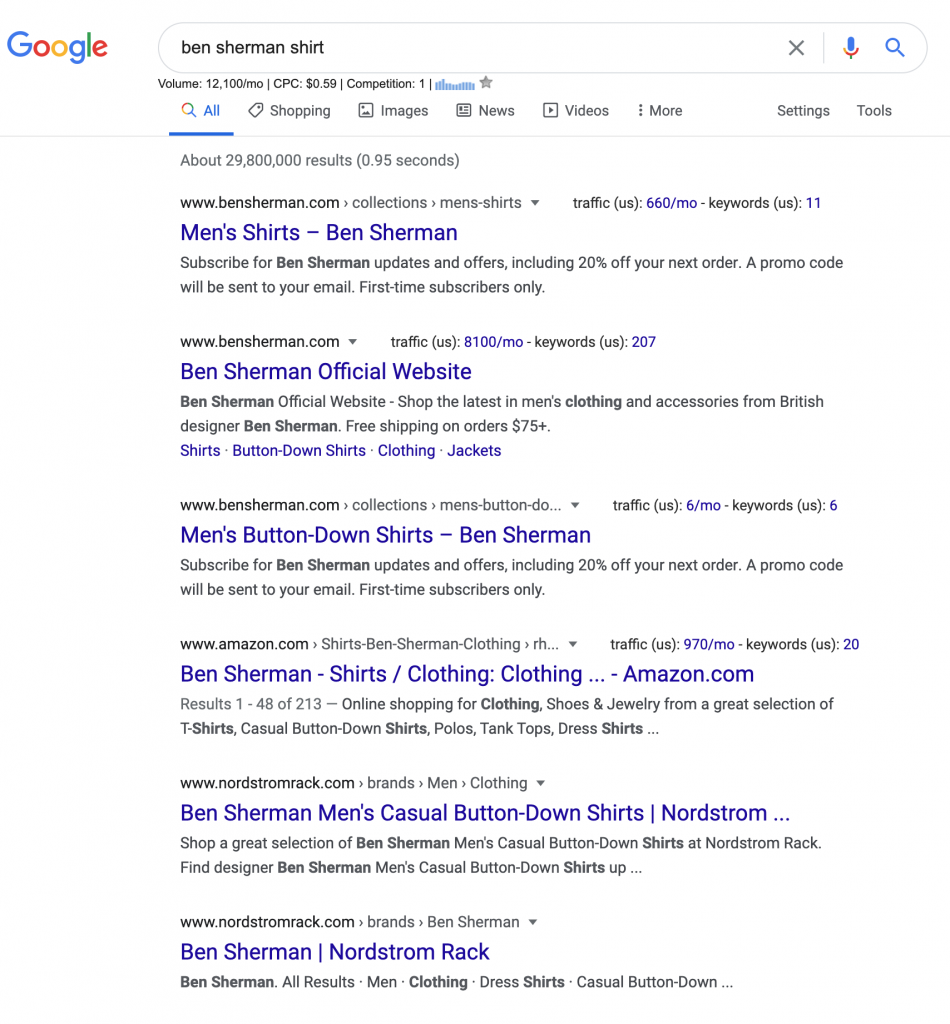This screenshot has width=950, height=1024.
Task: Open 'Men's Button-Down Shirts – Ben Sherman' result
Action: coord(385,535)
